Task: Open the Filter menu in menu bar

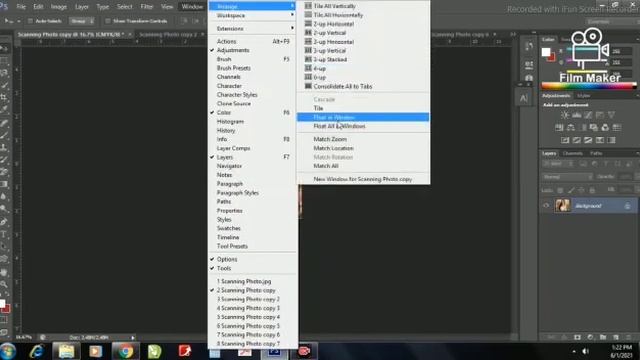Action: 147,7
